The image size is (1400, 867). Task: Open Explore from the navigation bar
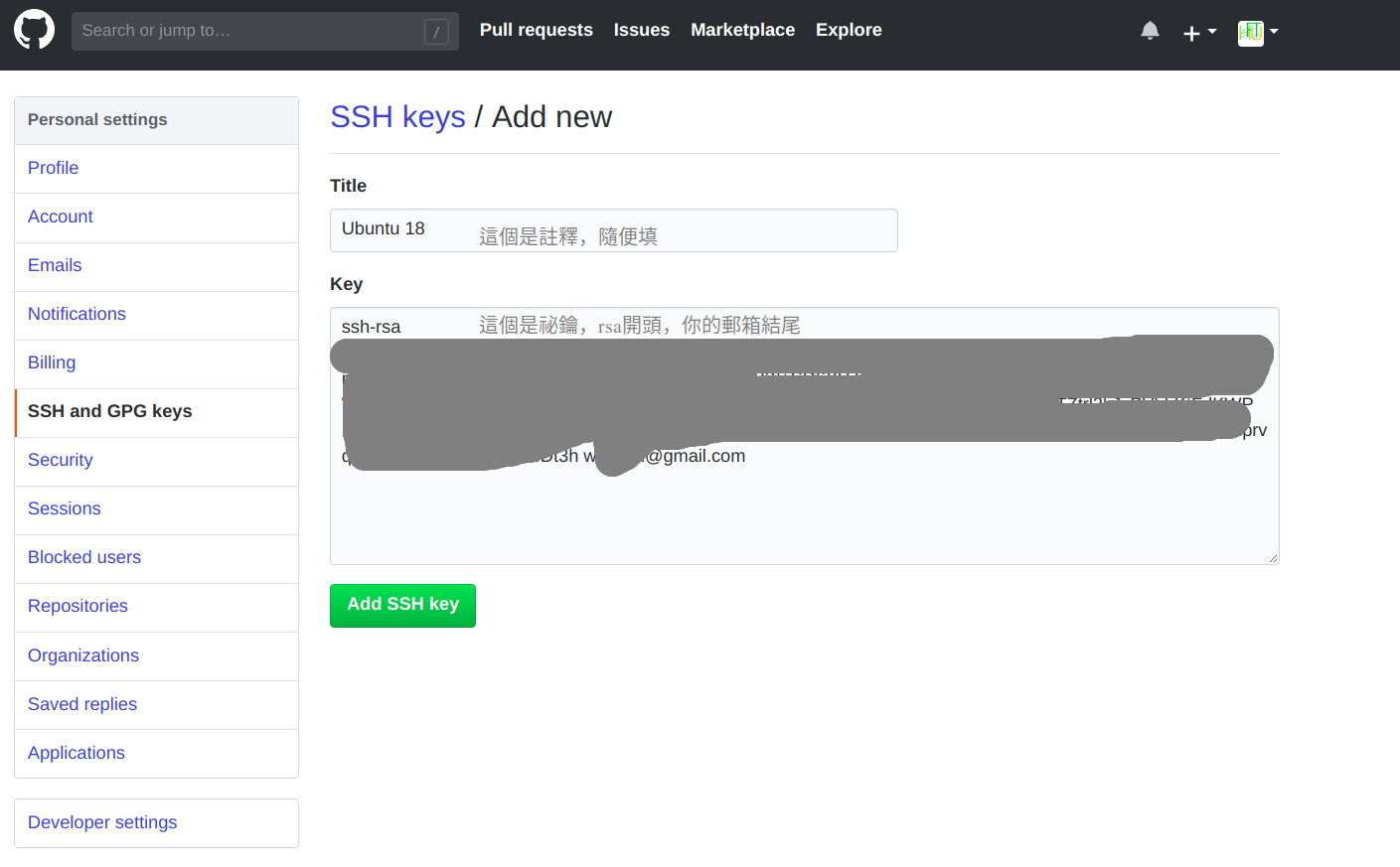848,30
